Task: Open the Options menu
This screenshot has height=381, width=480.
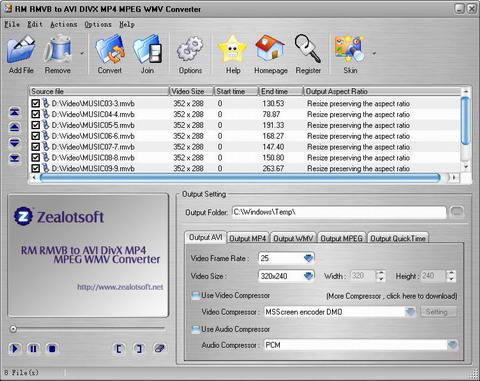Action: pyautogui.click(x=98, y=24)
